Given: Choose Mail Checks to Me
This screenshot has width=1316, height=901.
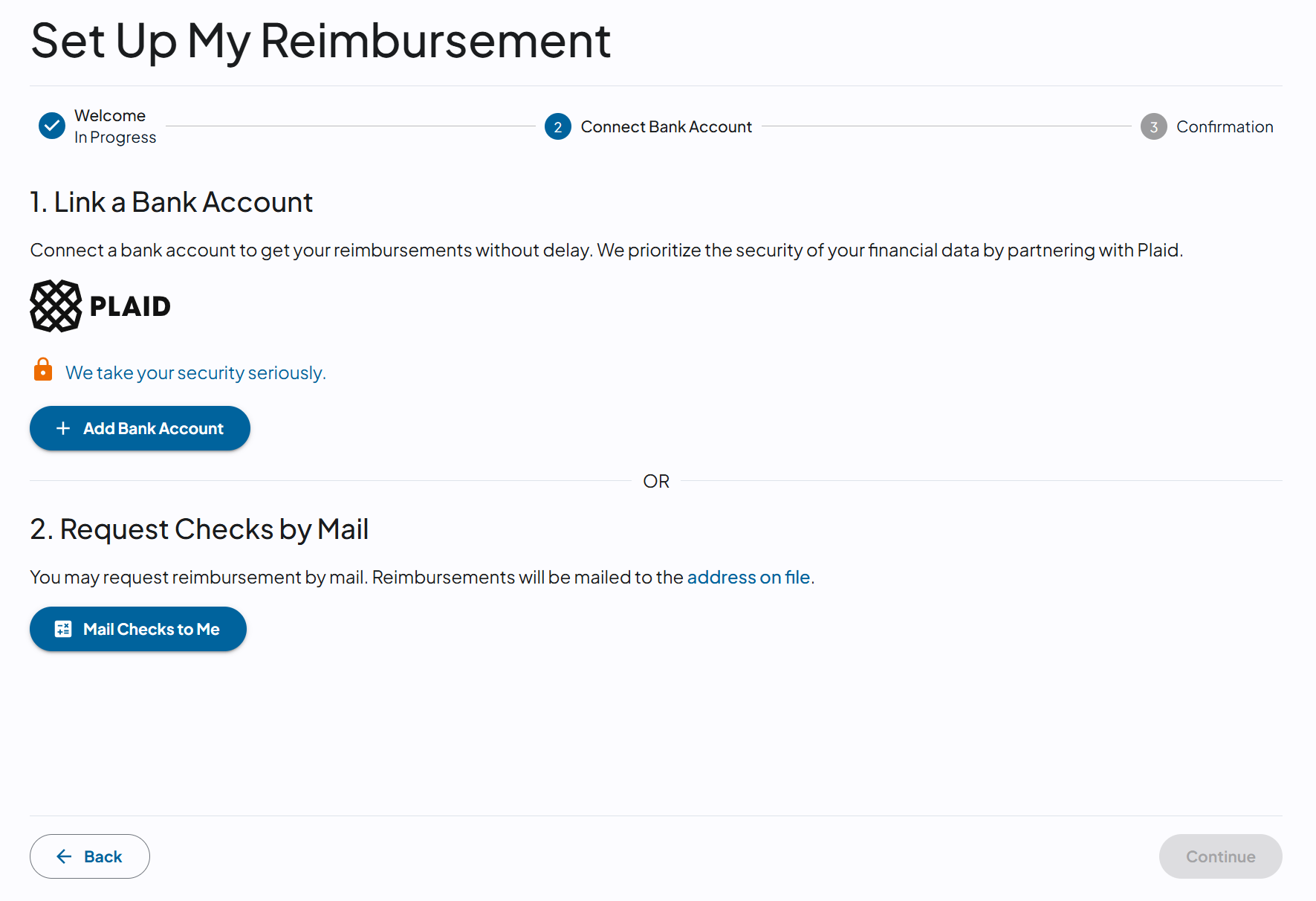Looking at the screenshot, I should click(138, 629).
